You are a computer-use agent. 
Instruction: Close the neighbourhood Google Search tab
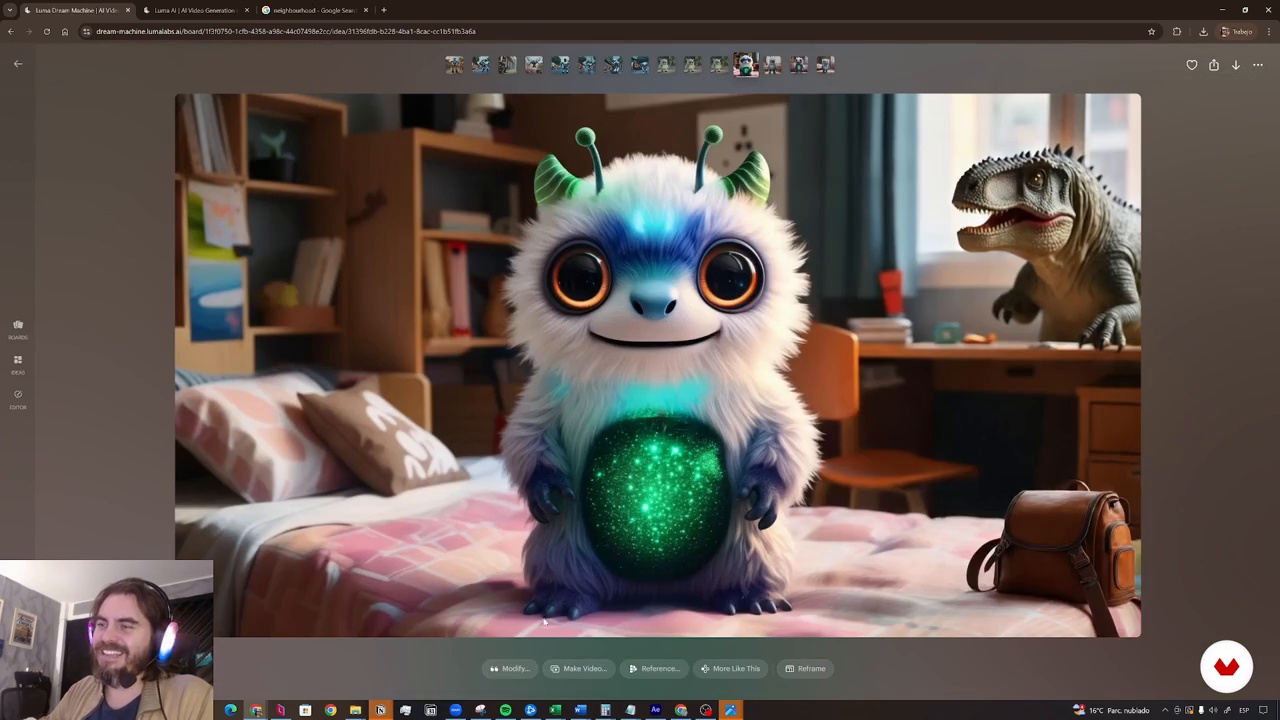click(366, 10)
